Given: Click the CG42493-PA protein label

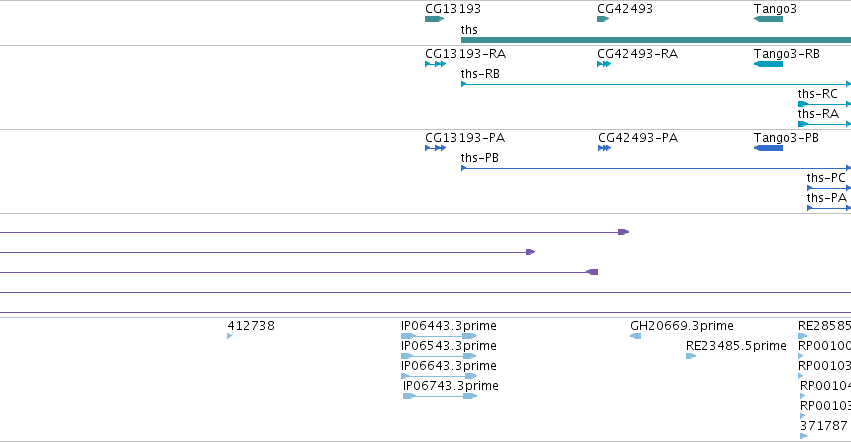Looking at the screenshot, I should pos(638,138).
